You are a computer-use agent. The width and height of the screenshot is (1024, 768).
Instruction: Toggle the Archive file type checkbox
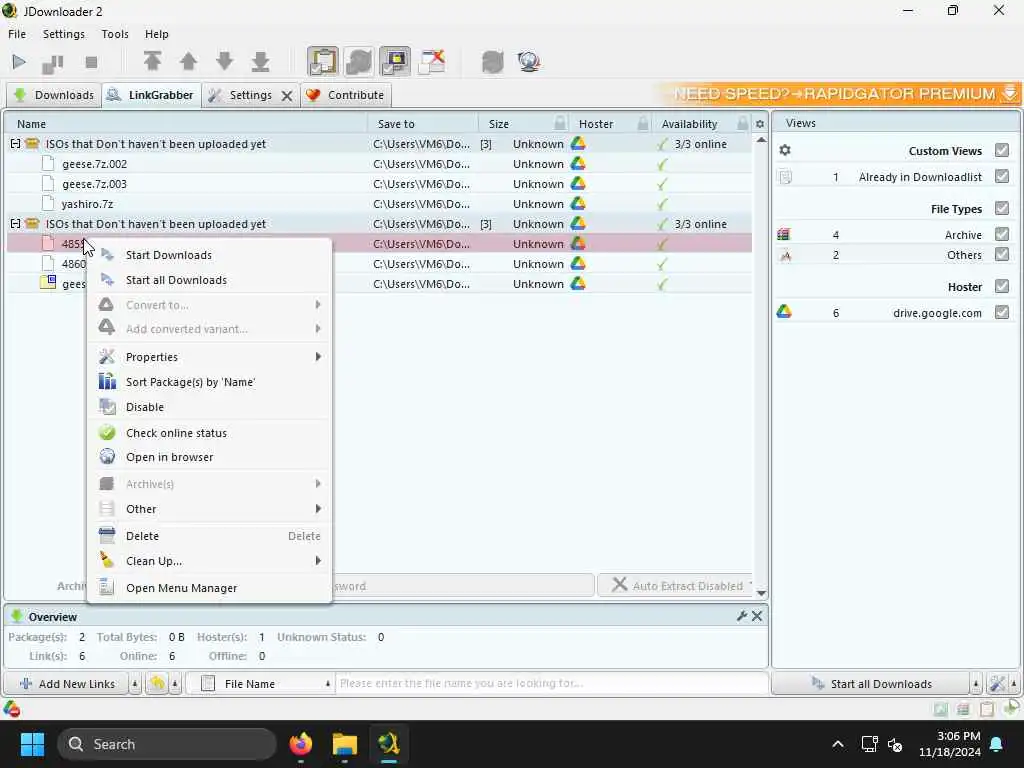pos(1002,234)
